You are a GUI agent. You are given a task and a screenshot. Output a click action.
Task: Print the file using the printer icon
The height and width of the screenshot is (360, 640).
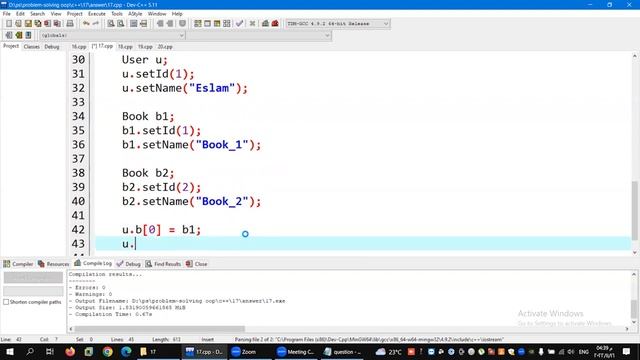[x=70, y=24]
